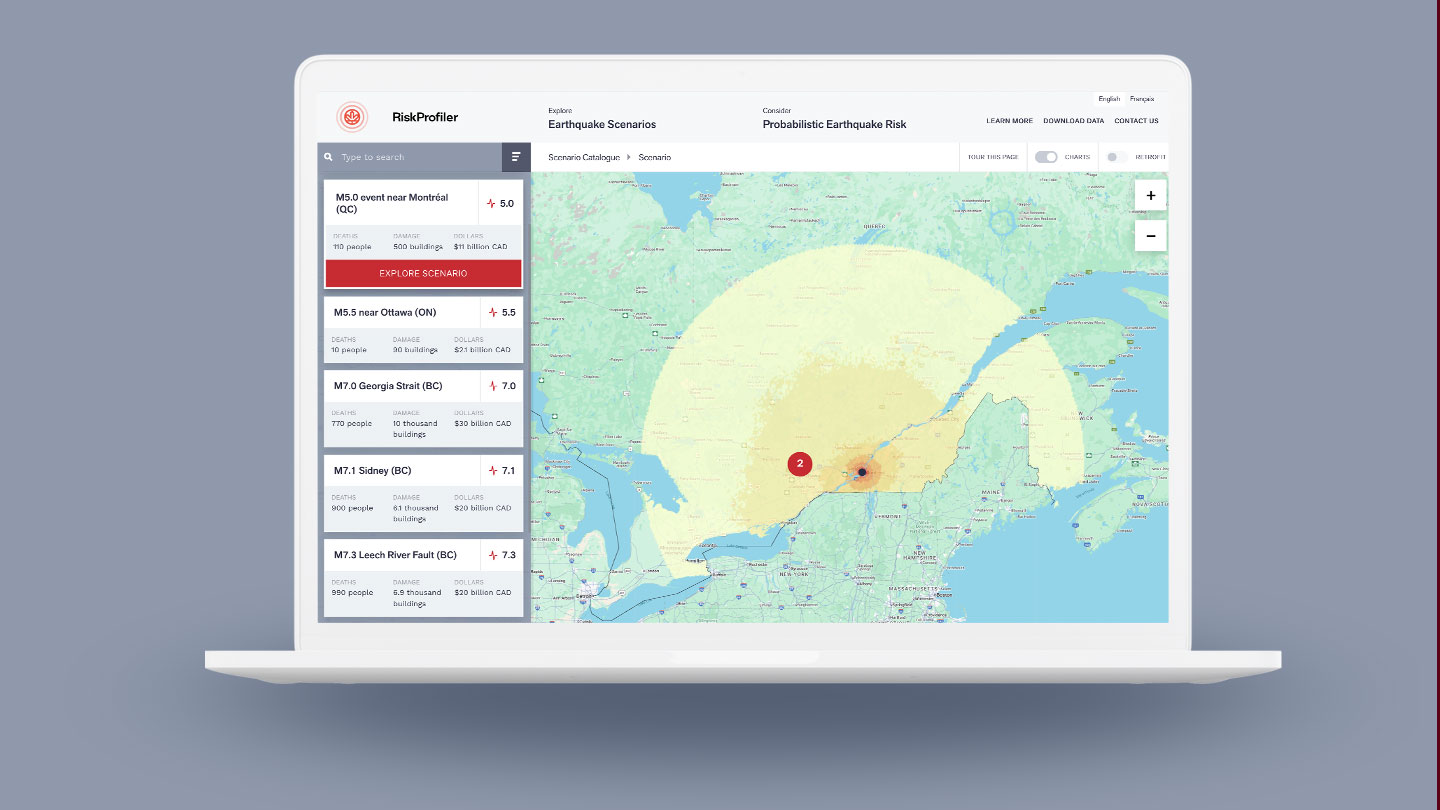Click the dark epicenter dot on the map
1440x810 pixels.
862,472
